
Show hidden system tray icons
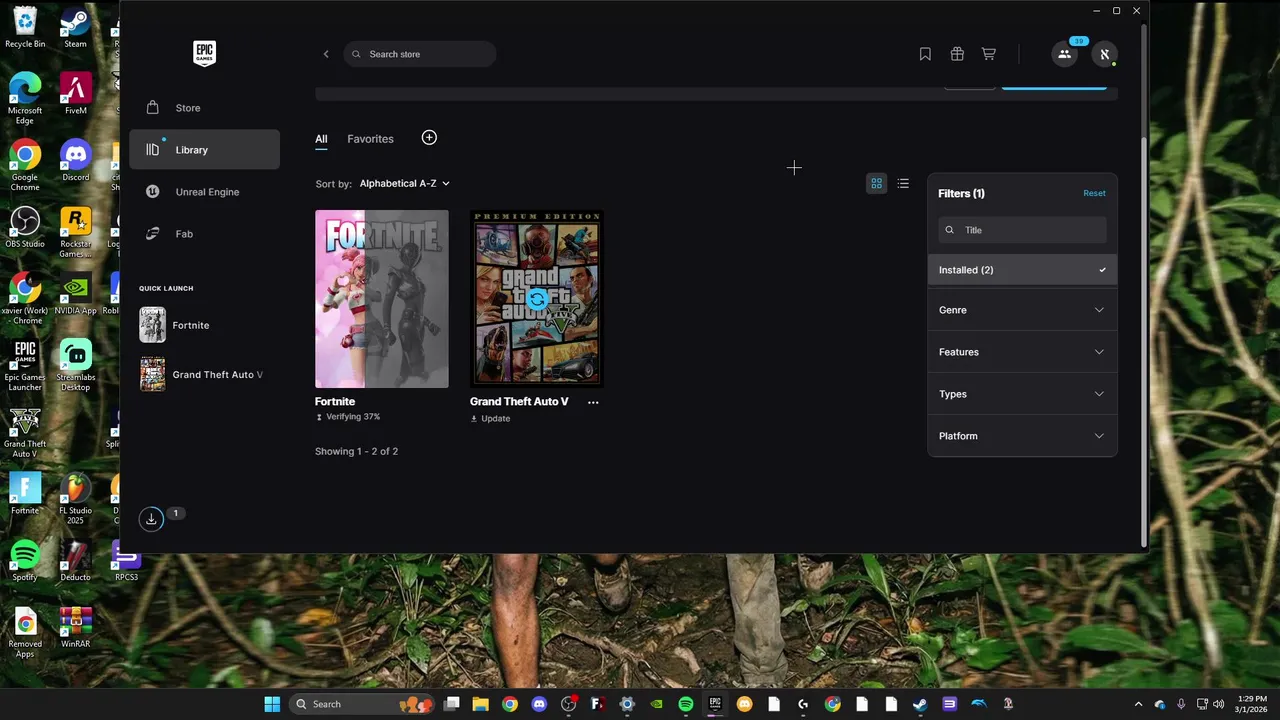tap(1138, 704)
